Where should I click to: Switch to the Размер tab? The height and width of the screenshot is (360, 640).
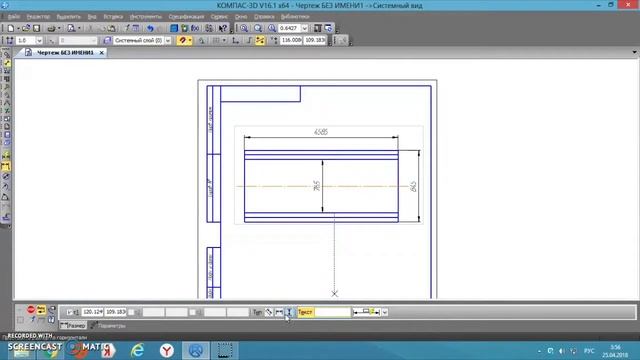coord(73,325)
